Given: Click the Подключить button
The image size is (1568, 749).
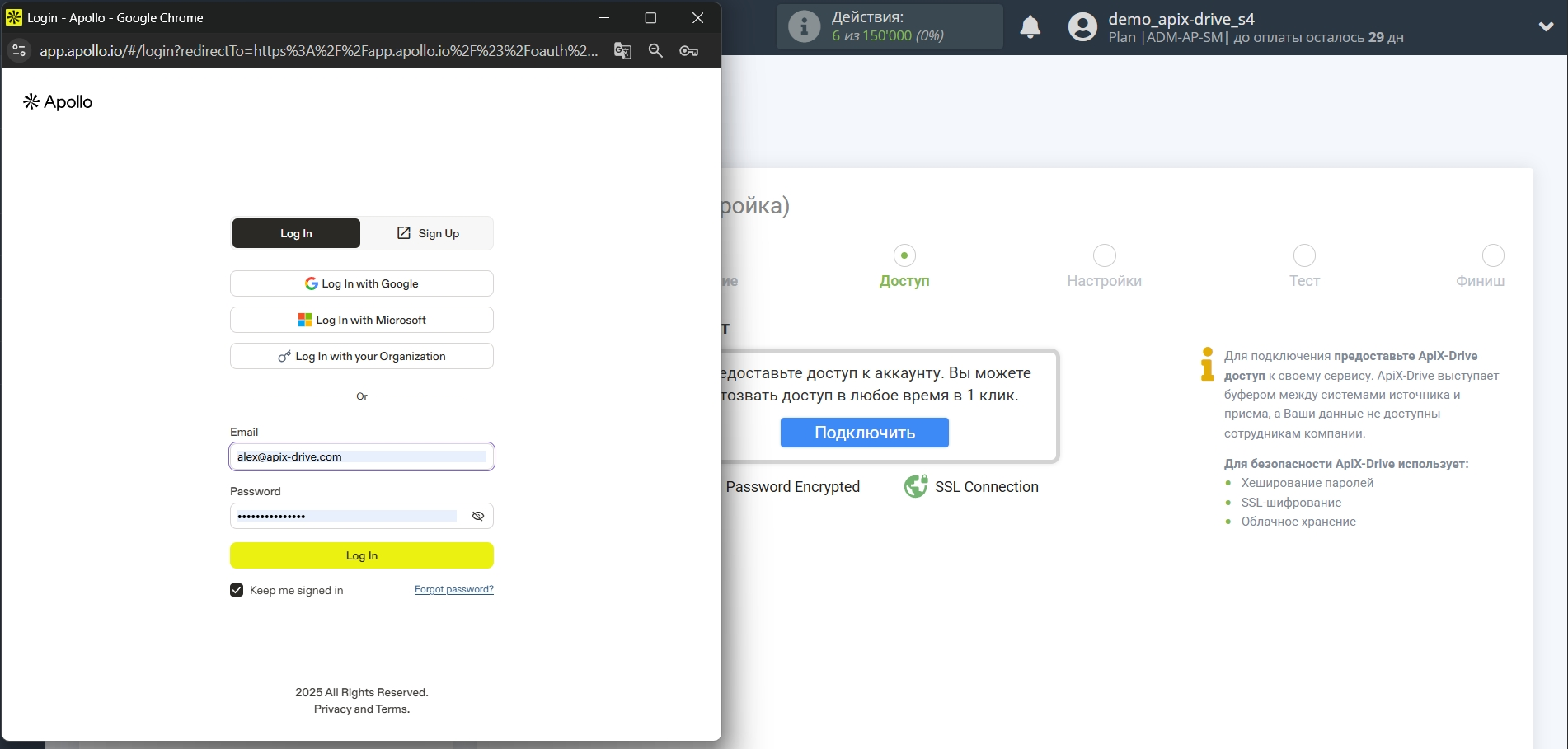Looking at the screenshot, I should [x=864, y=432].
